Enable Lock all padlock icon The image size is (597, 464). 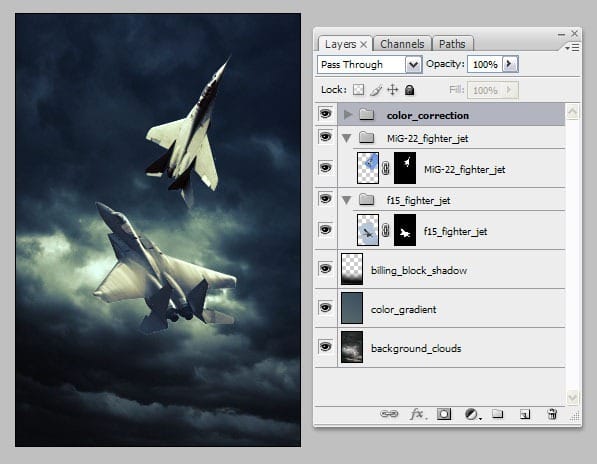pyautogui.click(x=409, y=90)
